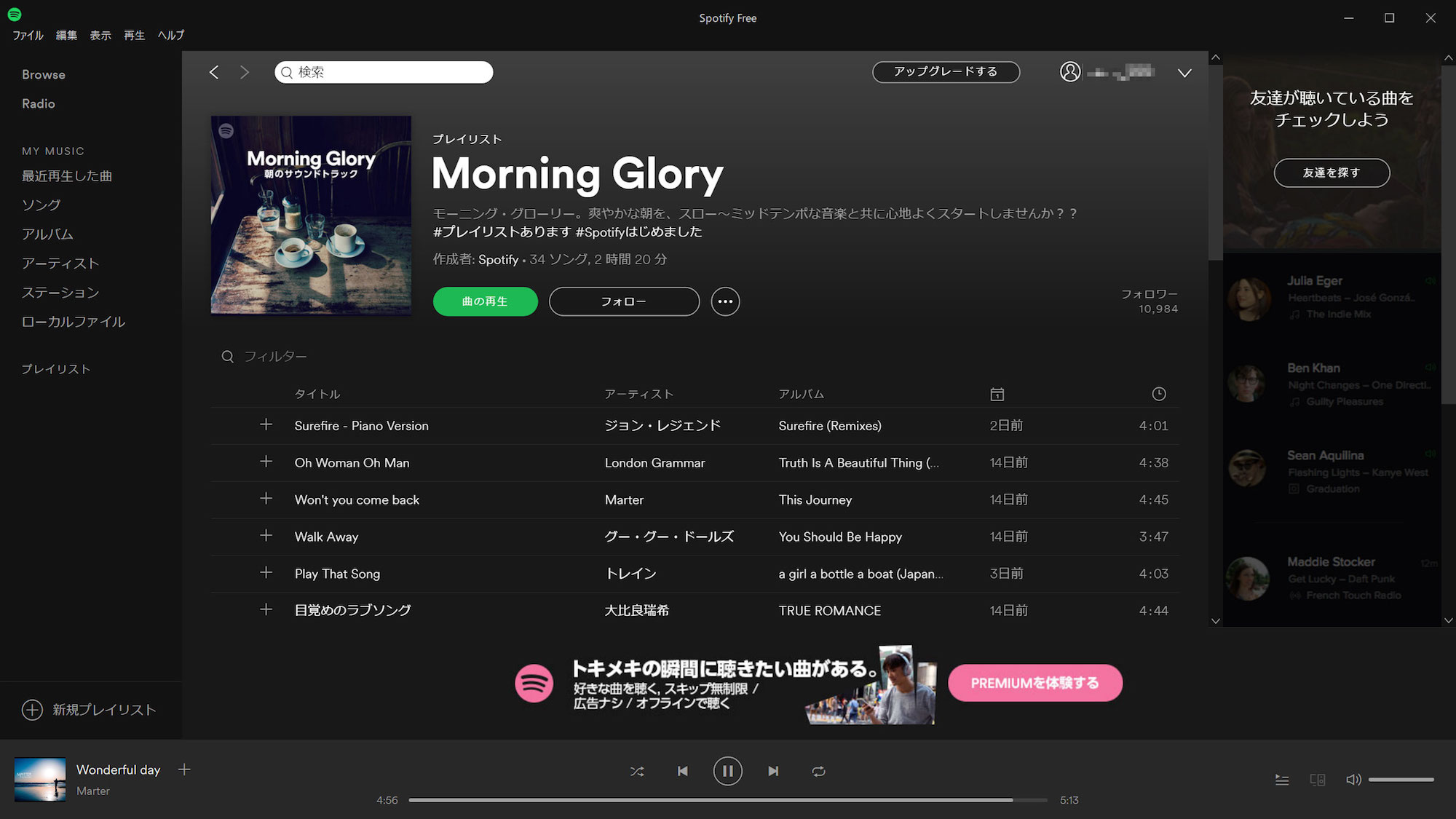Seek in the song progress bar
The width and height of the screenshot is (1456, 819).
tap(728, 800)
